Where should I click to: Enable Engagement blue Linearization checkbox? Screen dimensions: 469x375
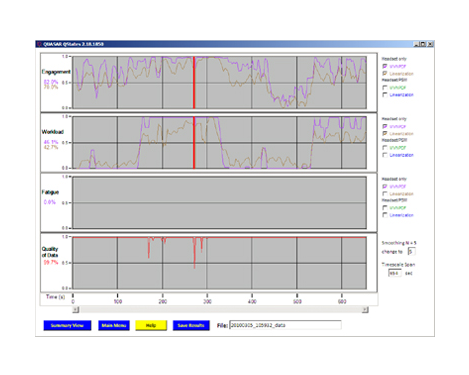[385, 95]
